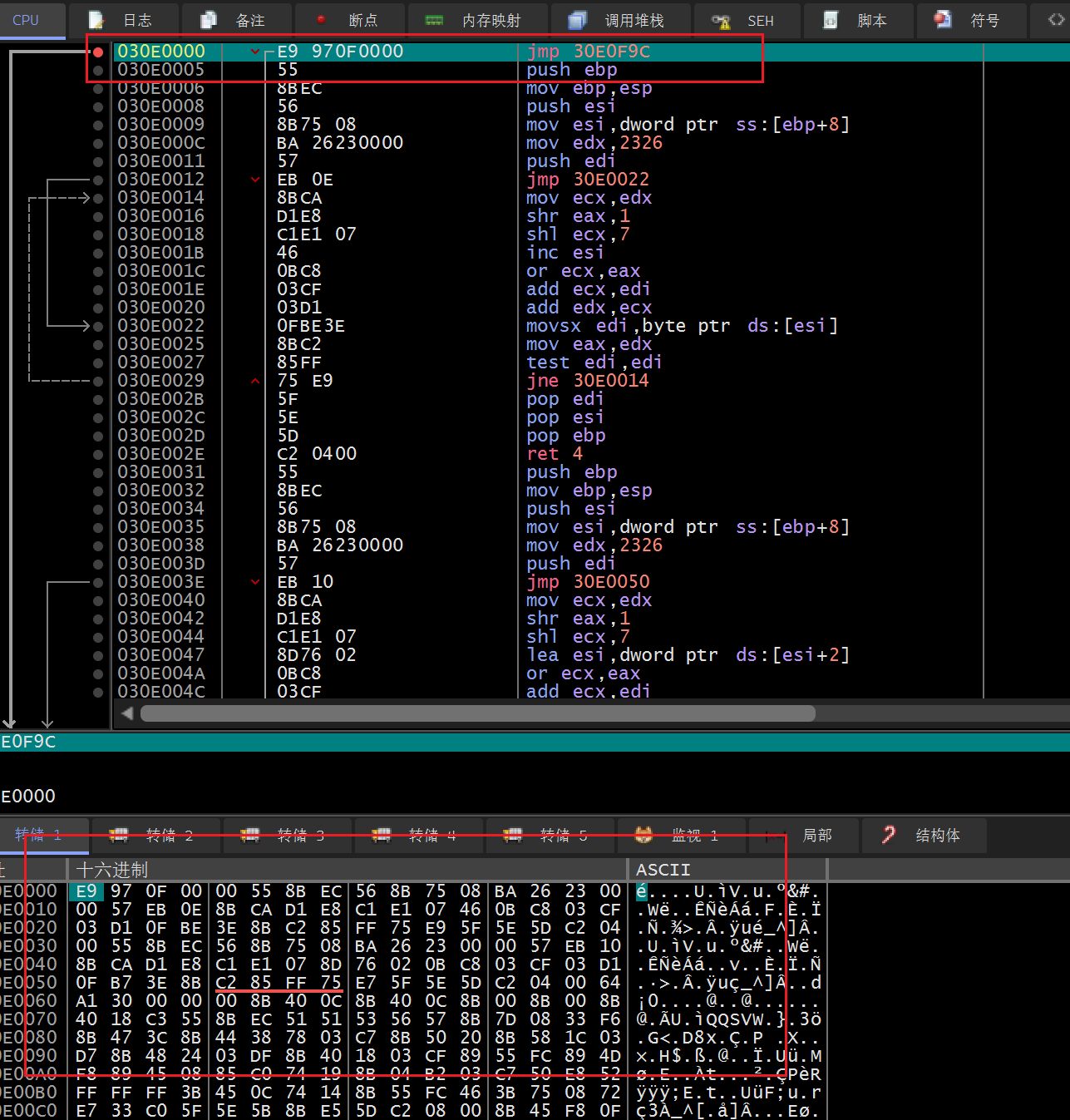Select the 'mov ebp,esp' line at 030E0006
The height and width of the screenshot is (1120, 1070).
[589, 88]
